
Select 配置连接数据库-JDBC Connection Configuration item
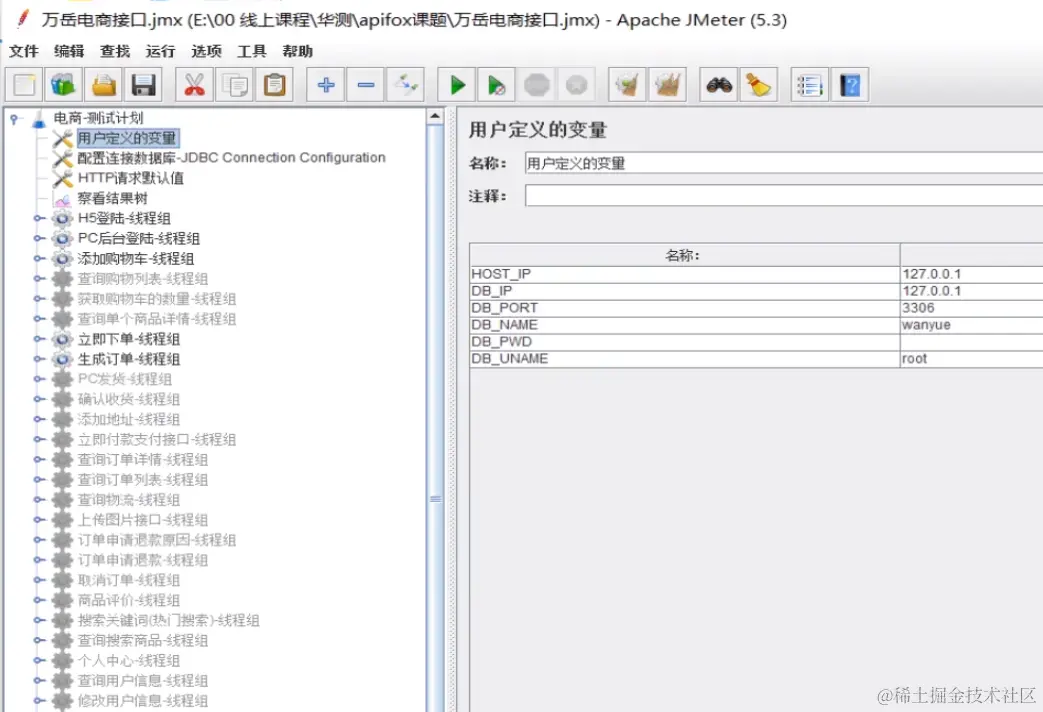point(231,158)
